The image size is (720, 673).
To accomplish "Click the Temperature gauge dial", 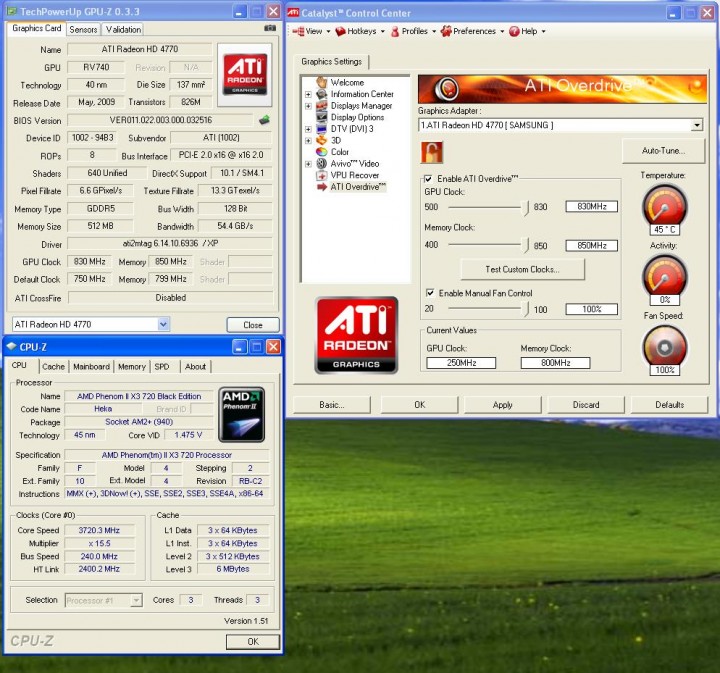I will (x=664, y=207).
